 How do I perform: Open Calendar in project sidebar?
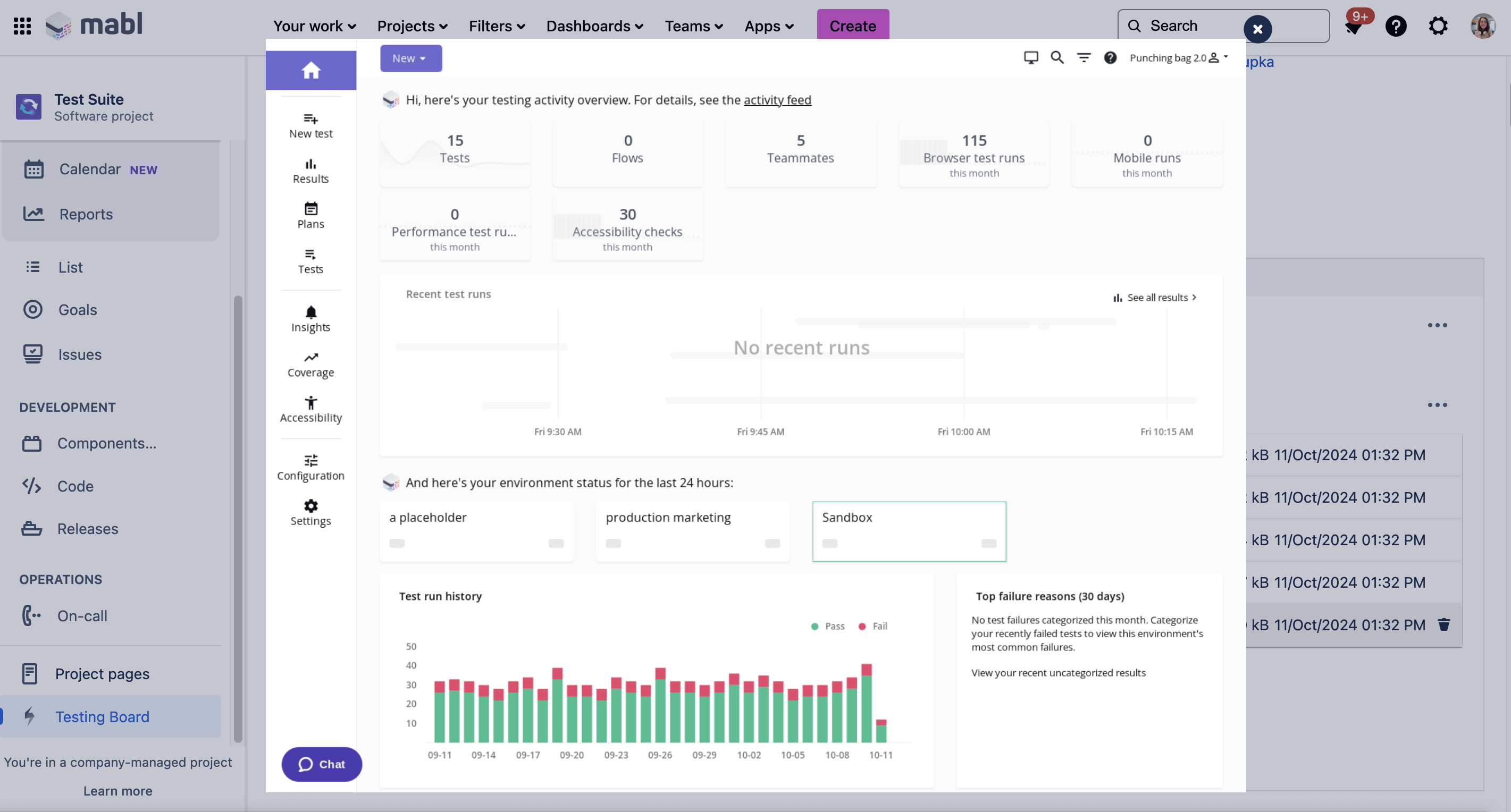click(x=110, y=170)
